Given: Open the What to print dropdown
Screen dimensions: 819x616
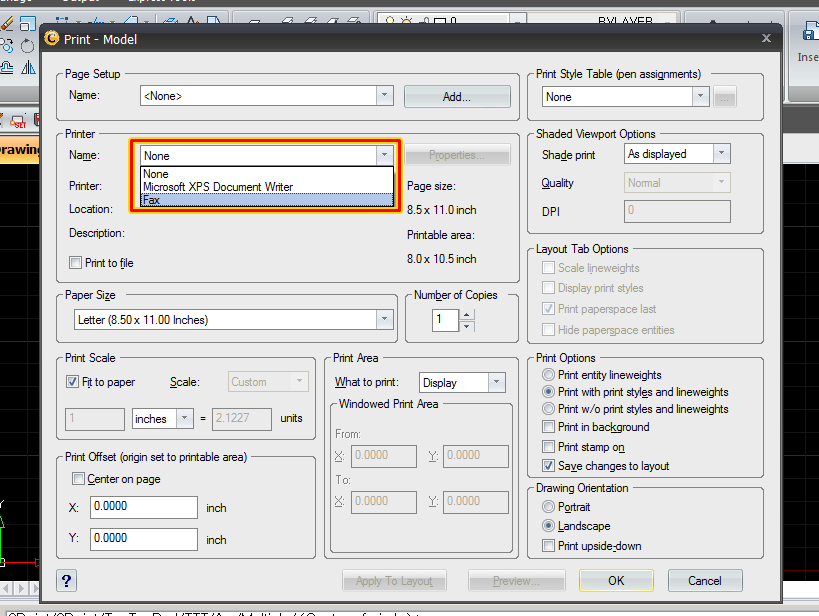Looking at the screenshot, I should (x=496, y=383).
